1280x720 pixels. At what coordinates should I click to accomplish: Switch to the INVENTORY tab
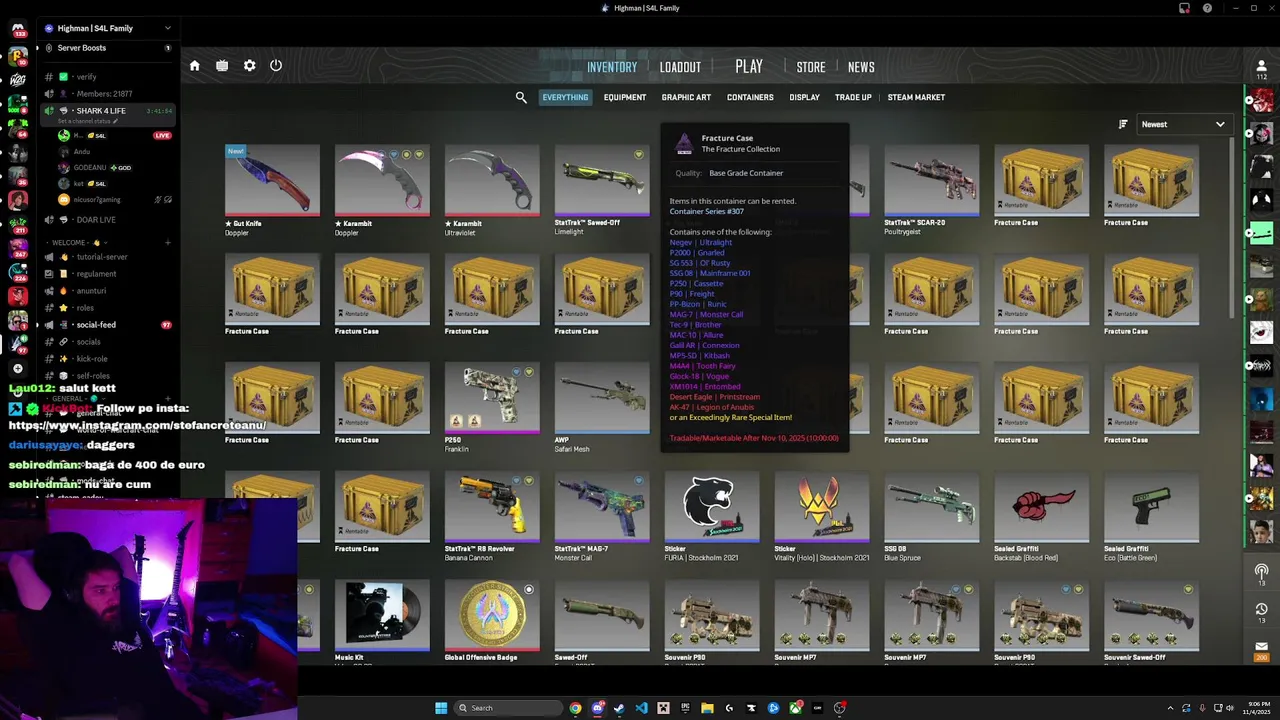coord(612,67)
